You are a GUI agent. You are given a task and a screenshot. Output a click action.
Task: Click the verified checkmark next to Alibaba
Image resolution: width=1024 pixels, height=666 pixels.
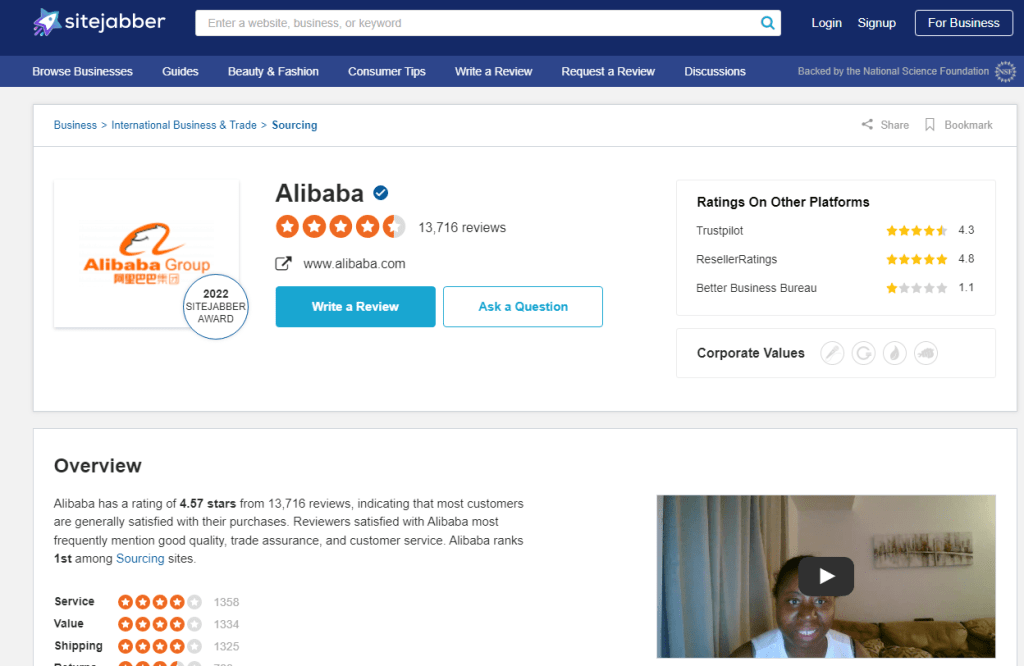[380, 193]
